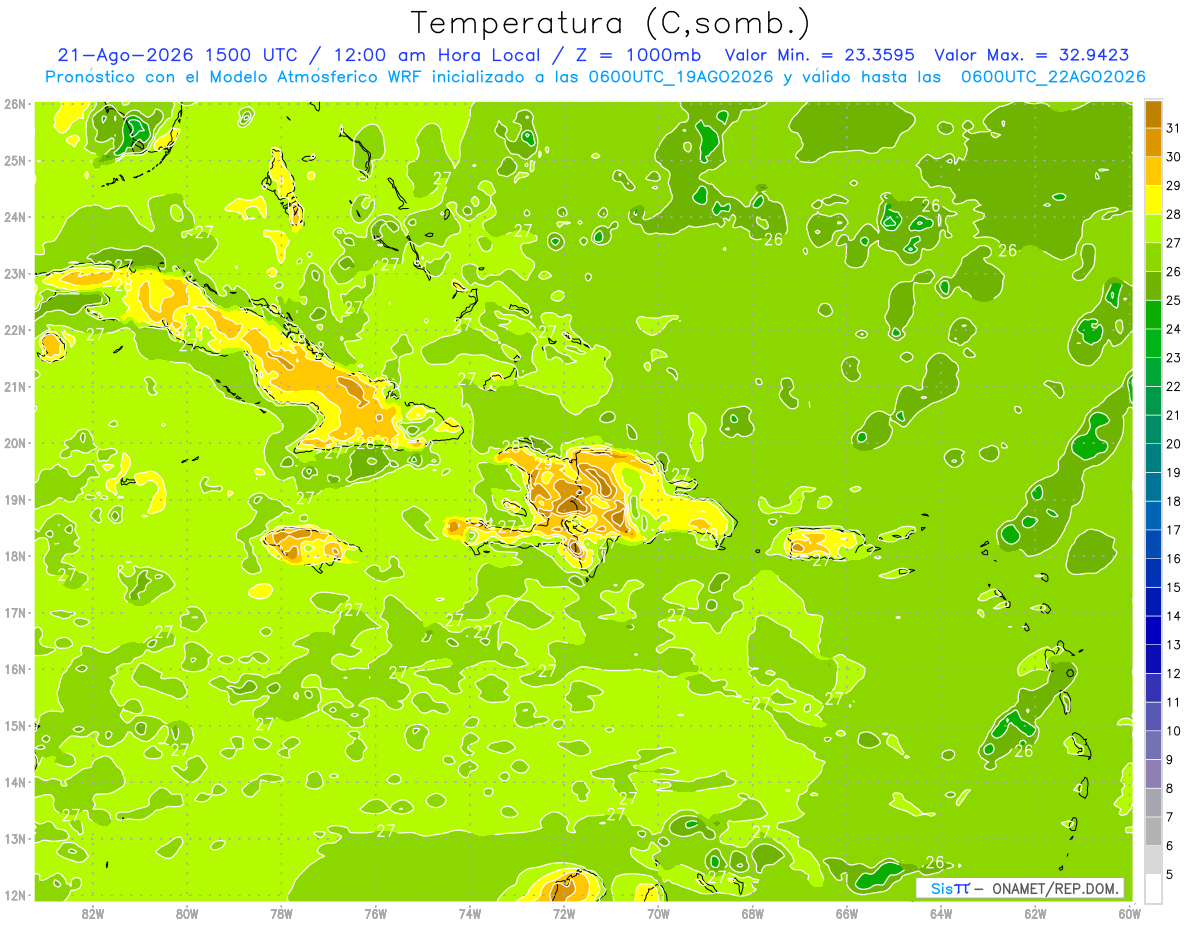Pick the green band between 26 and 27
This screenshot has height=927, width=1200.
click(x=1153, y=257)
